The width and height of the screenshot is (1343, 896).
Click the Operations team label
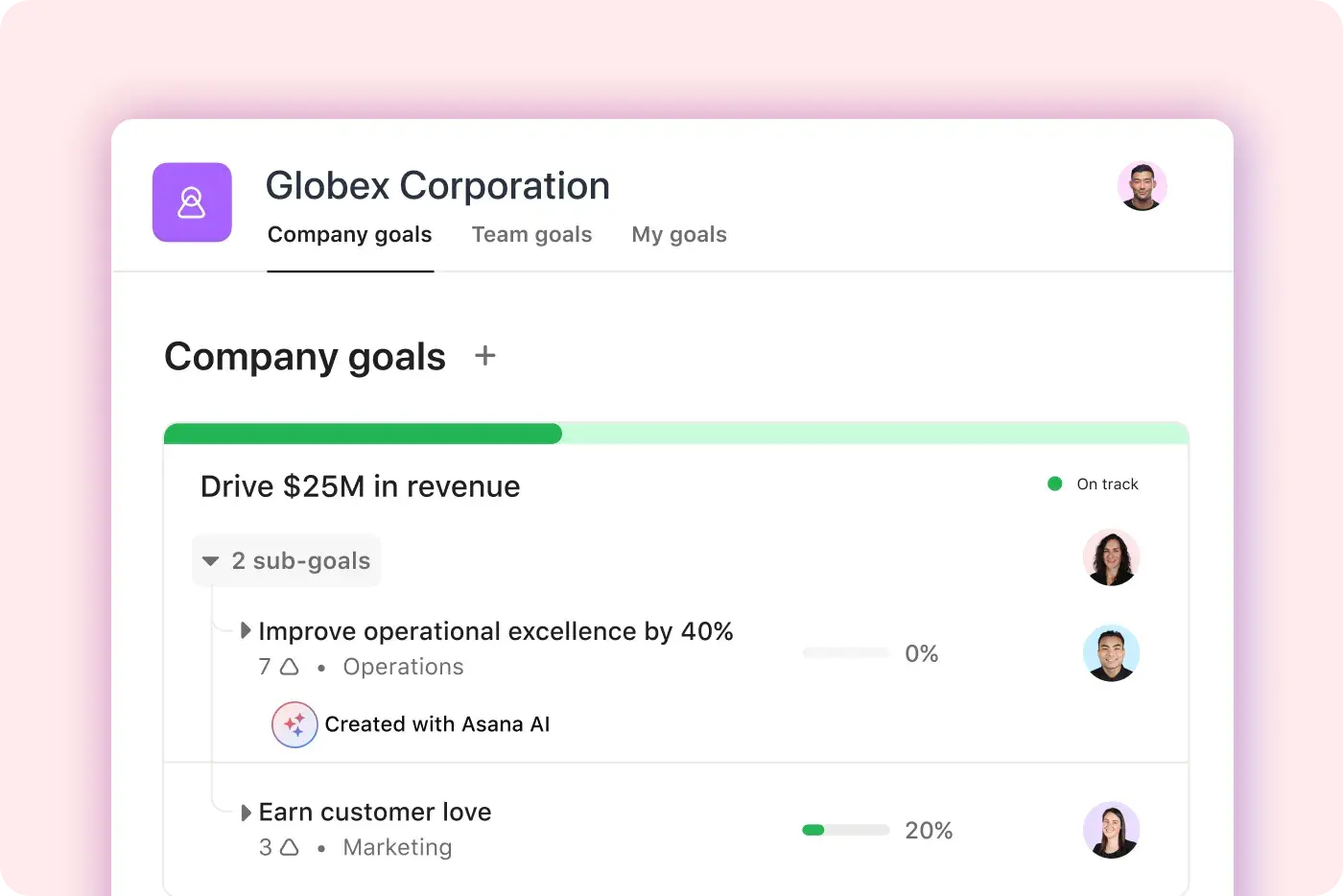pyautogui.click(x=403, y=667)
